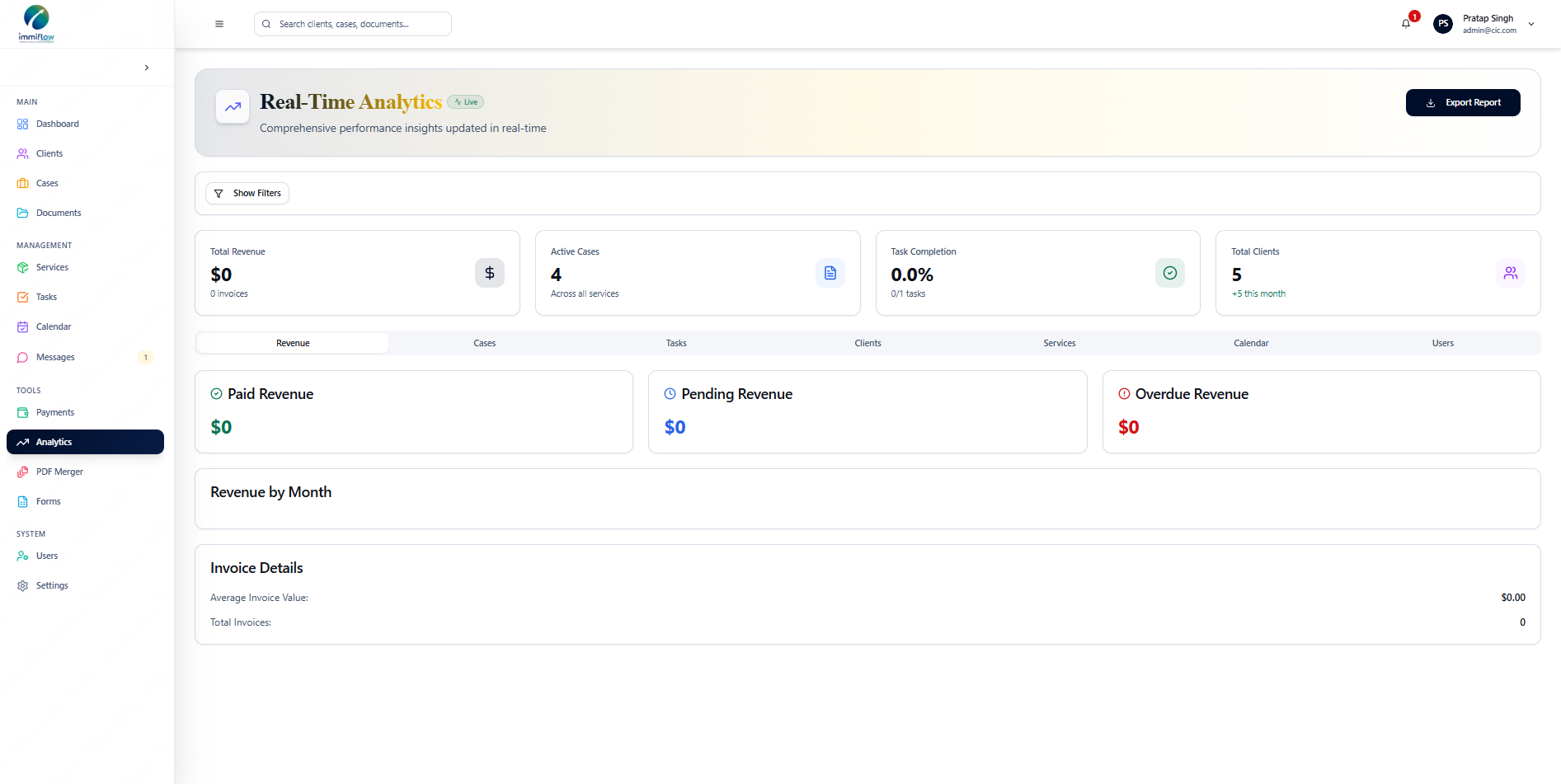Screen dimensions: 1561x784
Task: Click the +5 this month text
Action: 1258,293
